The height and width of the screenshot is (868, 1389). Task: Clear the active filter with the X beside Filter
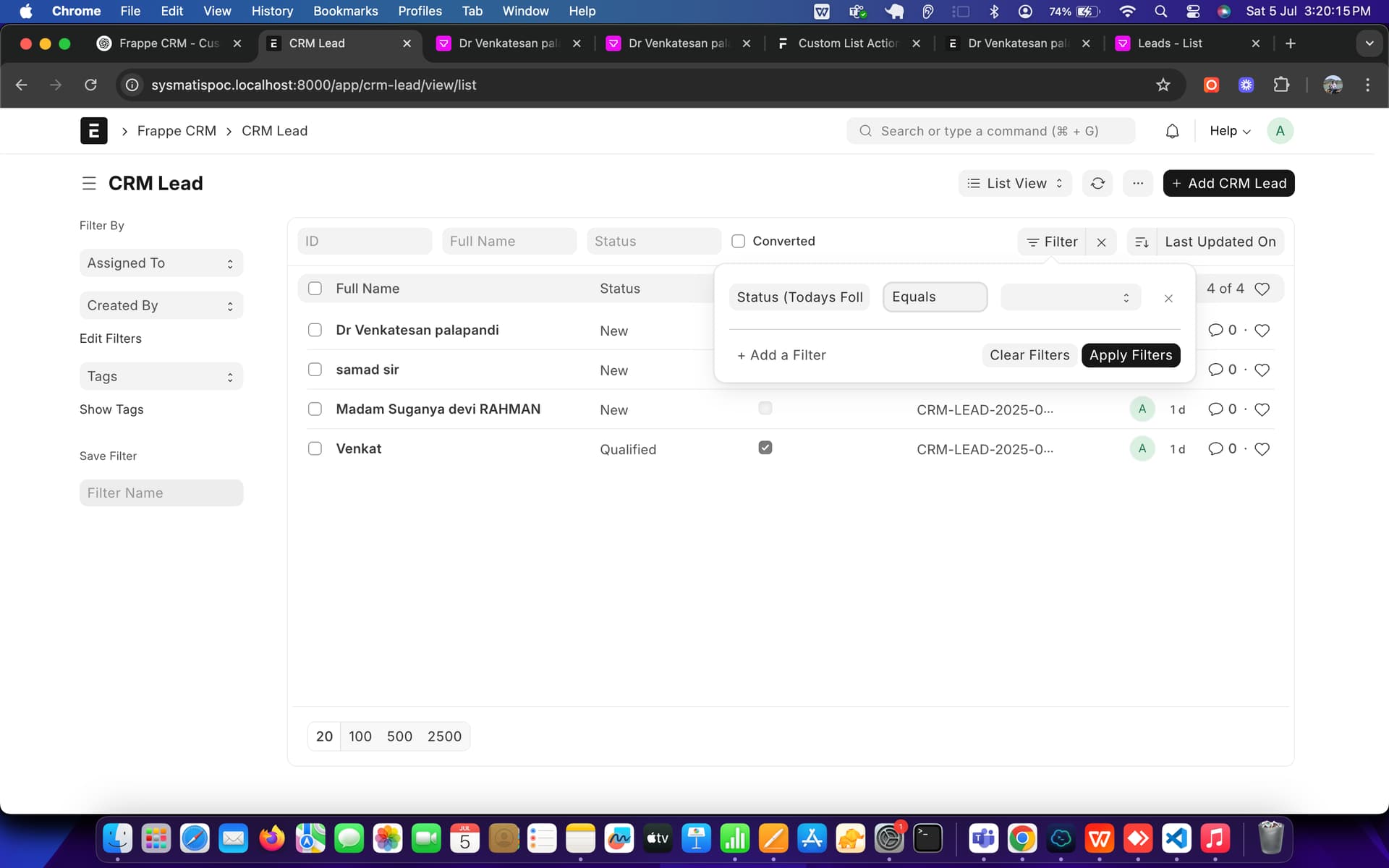click(1101, 242)
